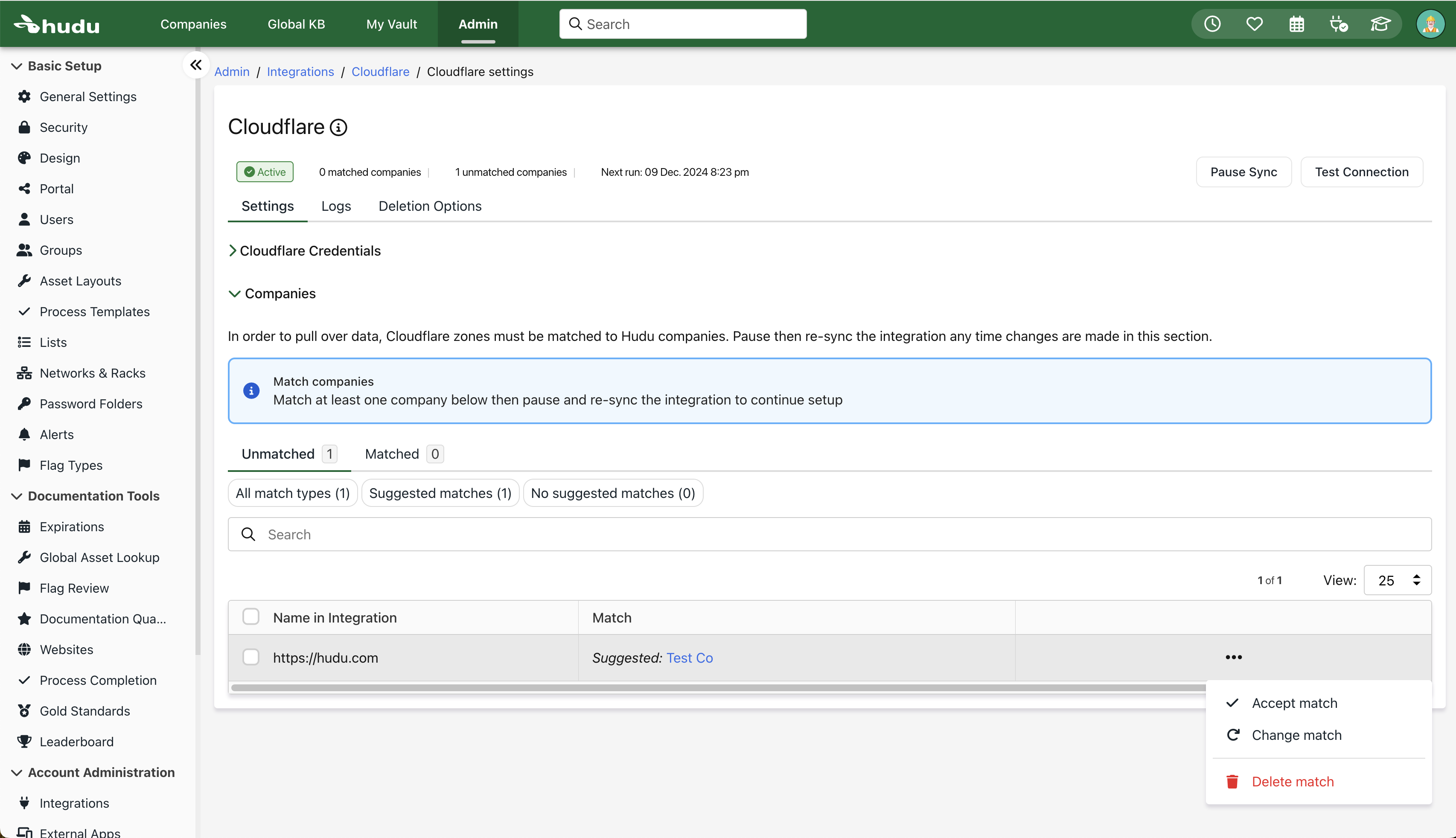Open the Test Co suggested link
Image resolution: width=1456 pixels, height=838 pixels.
(690, 658)
